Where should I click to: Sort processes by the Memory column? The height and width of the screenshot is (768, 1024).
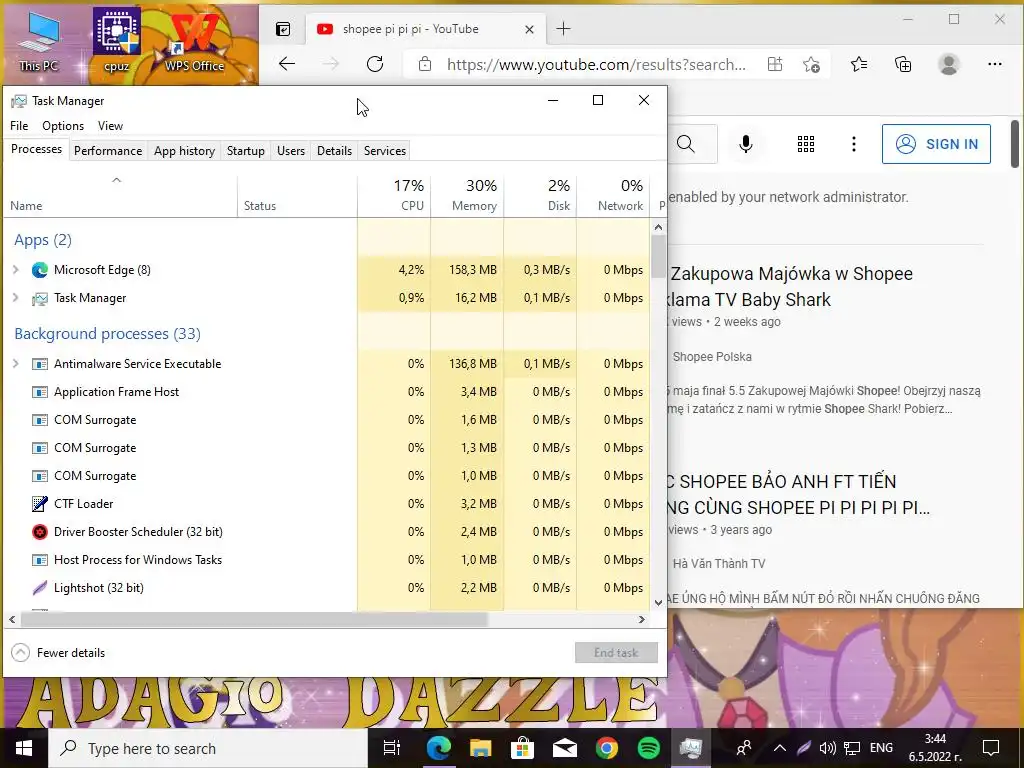coord(468,195)
